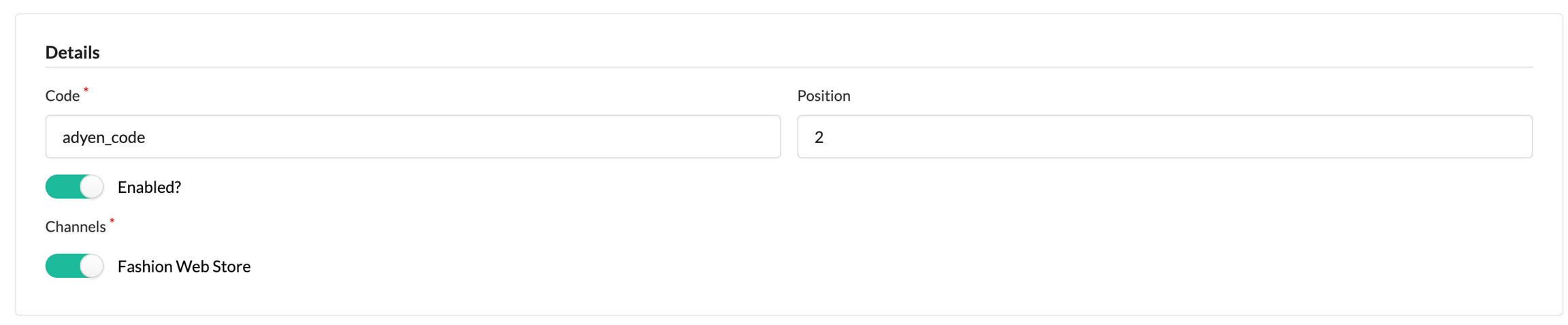This screenshot has height=325, width=1568.
Task: Click the "Enabled?" label text
Action: [149, 187]
